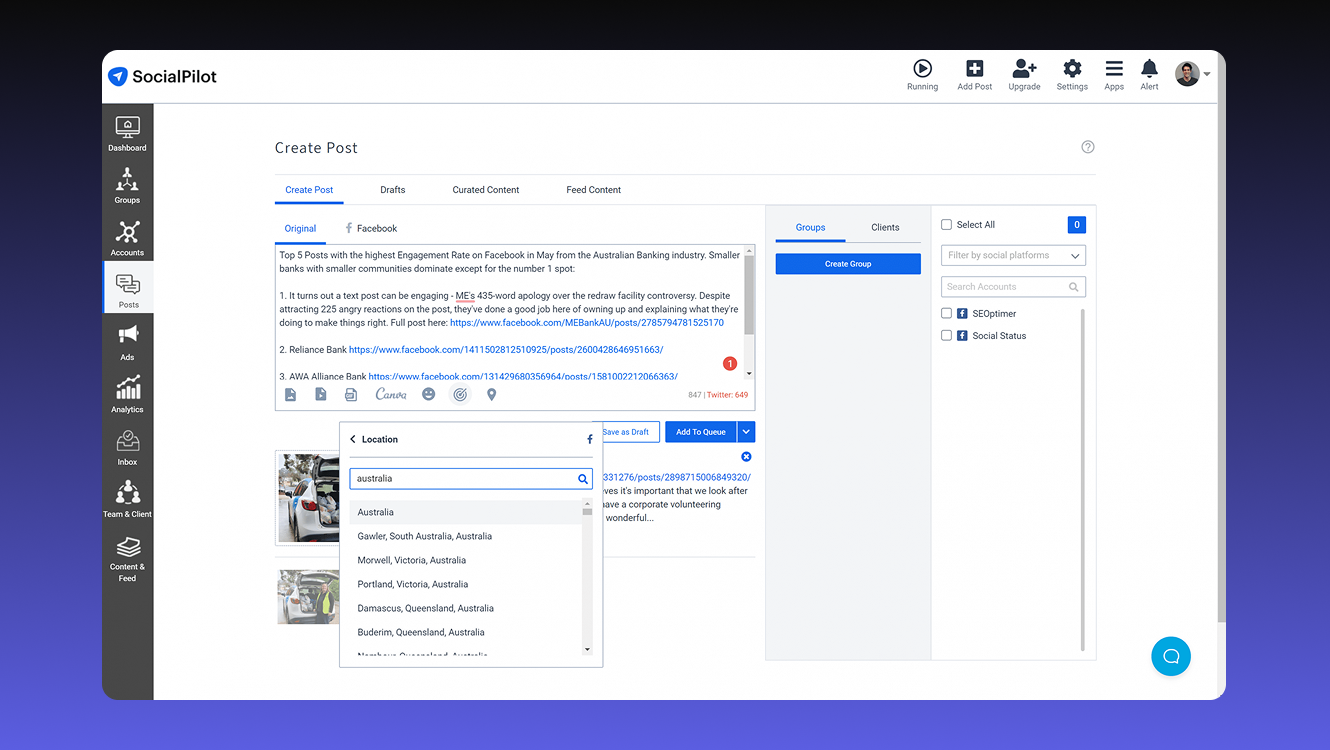Click the add image icon below post text
Screen dimensions: 1330x750
290,395
